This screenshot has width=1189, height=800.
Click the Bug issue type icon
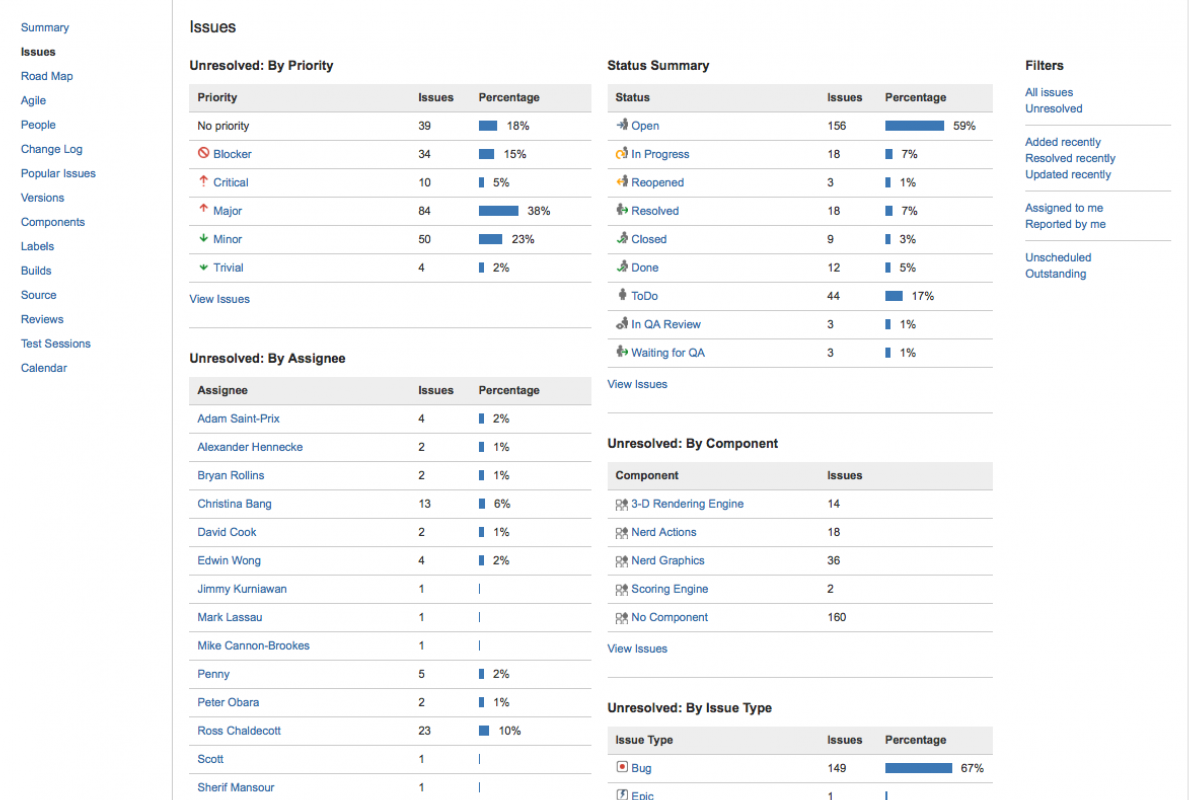[622, 768]
